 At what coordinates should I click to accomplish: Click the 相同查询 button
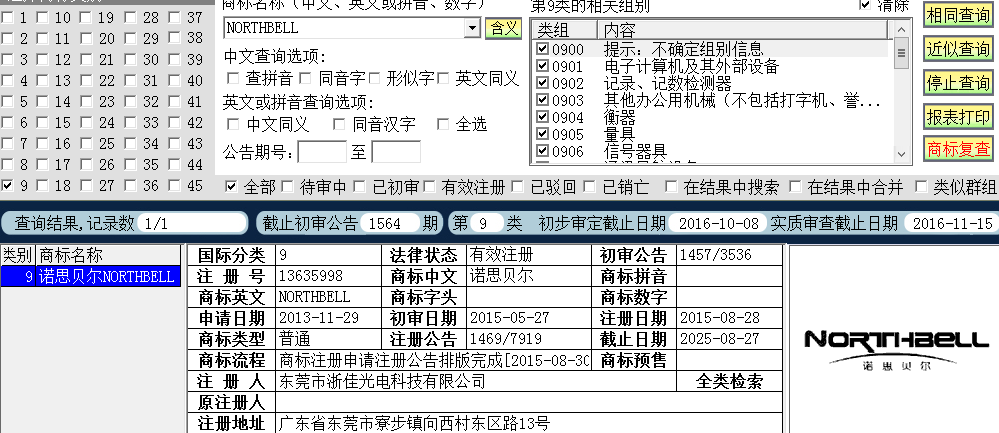pos(958,15)
